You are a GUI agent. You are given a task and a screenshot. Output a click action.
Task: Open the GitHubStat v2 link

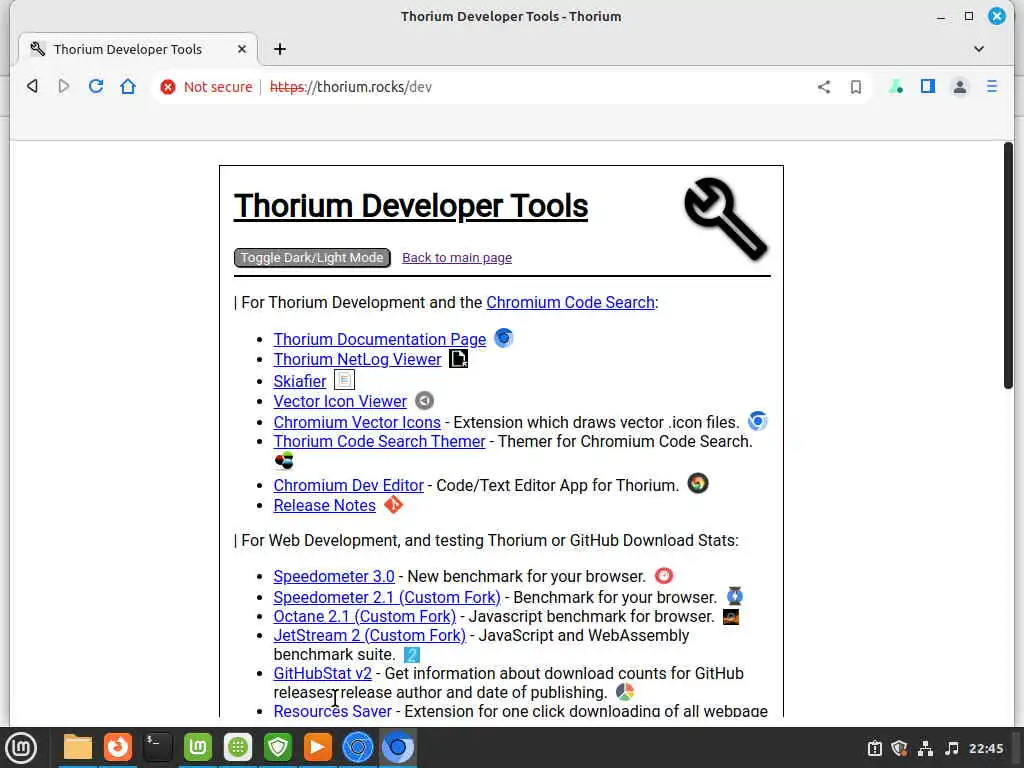(x=323, y=673)
